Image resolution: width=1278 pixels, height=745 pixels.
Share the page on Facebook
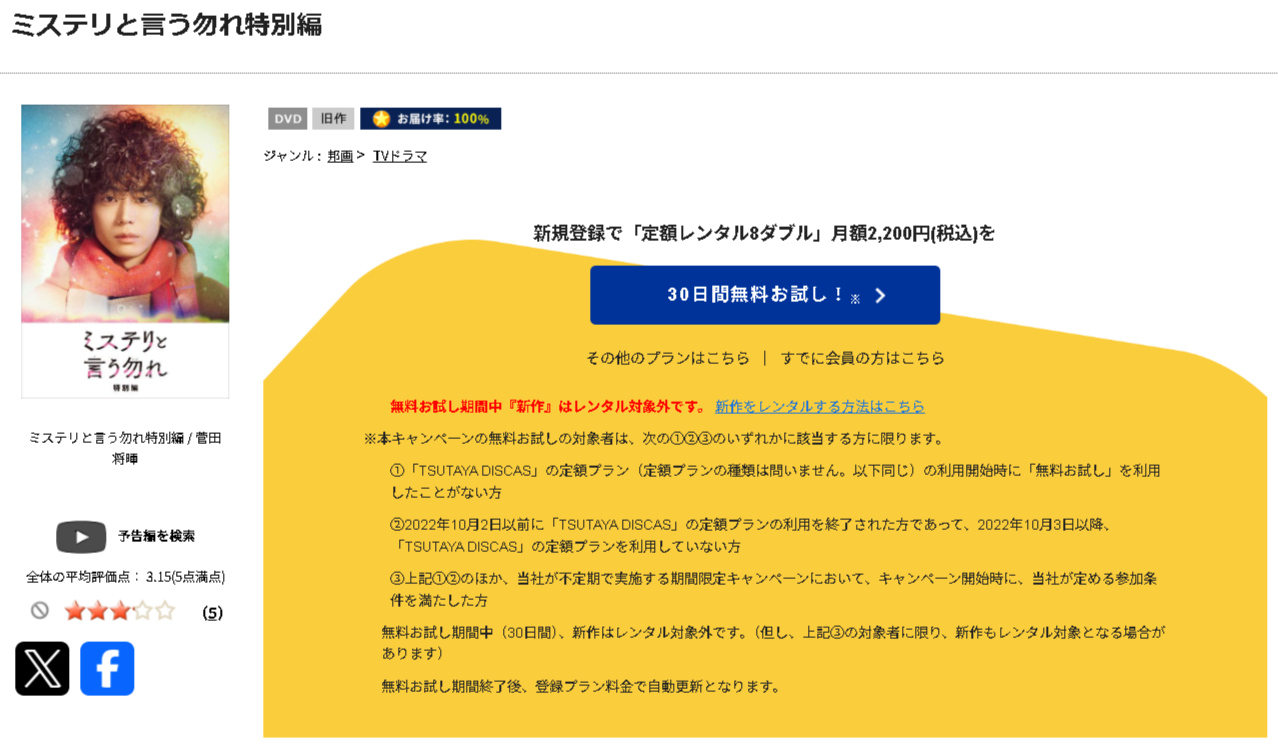pos(107,668)
